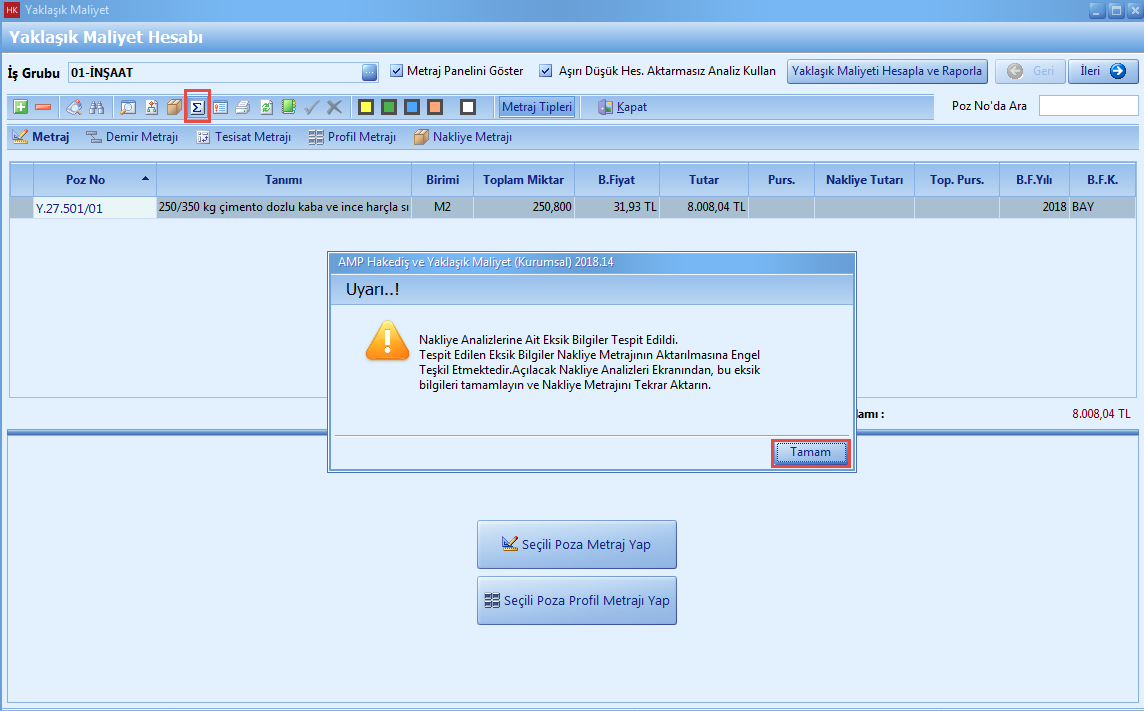Viewport: 1144px width, 711px height.
Task: Click Yaklaşık Maliyeti Hesapla ve Raporla button
Action: tap(887, 71)
